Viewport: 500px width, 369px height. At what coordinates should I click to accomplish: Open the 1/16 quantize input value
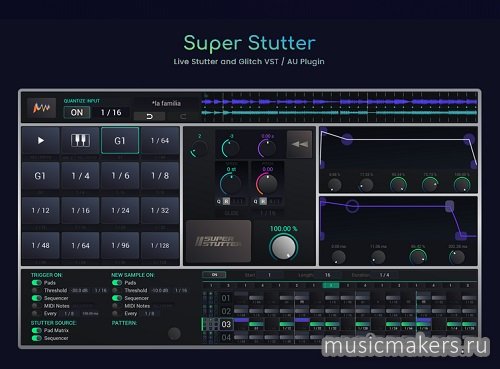111,112
